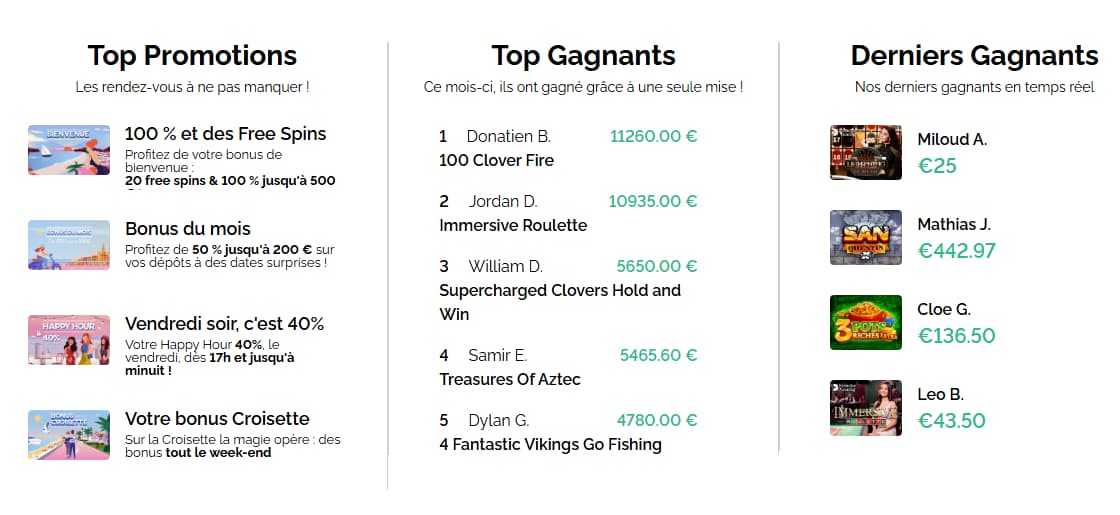Click the Bonus Croisette banner image

click(69, 434)
